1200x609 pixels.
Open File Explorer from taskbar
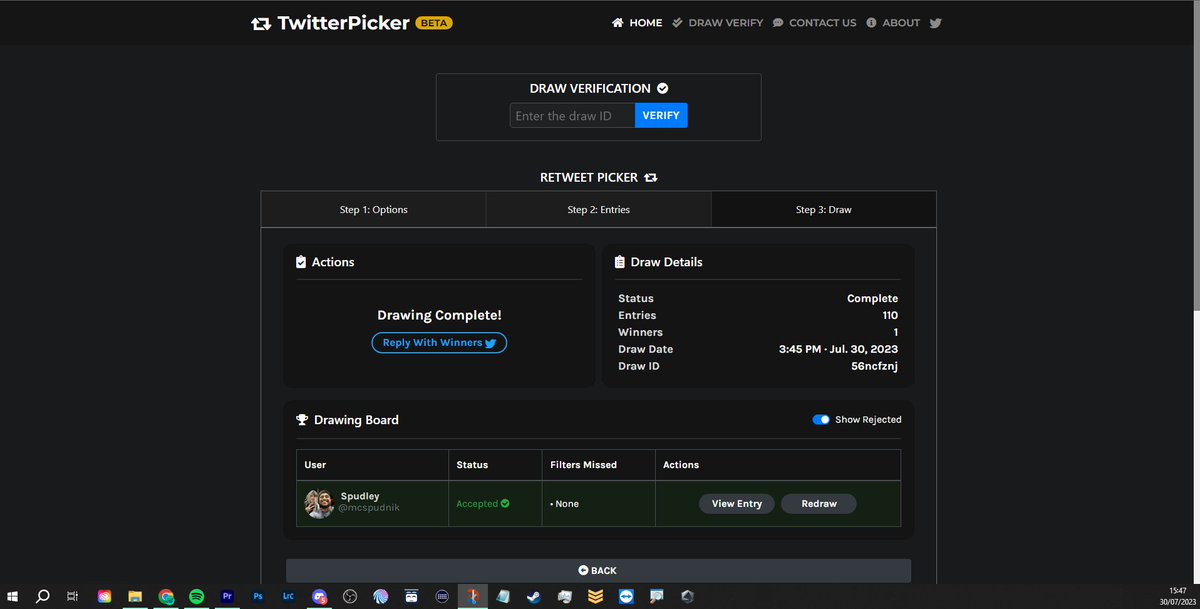click(135, 597)
